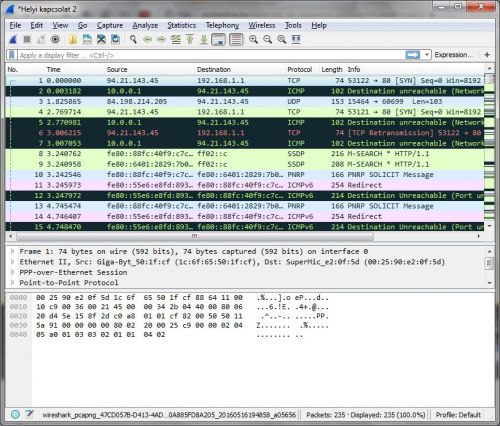Open the Analyze menu
The width and height of the screenshot is (500, 426).
tap(145, 25)
